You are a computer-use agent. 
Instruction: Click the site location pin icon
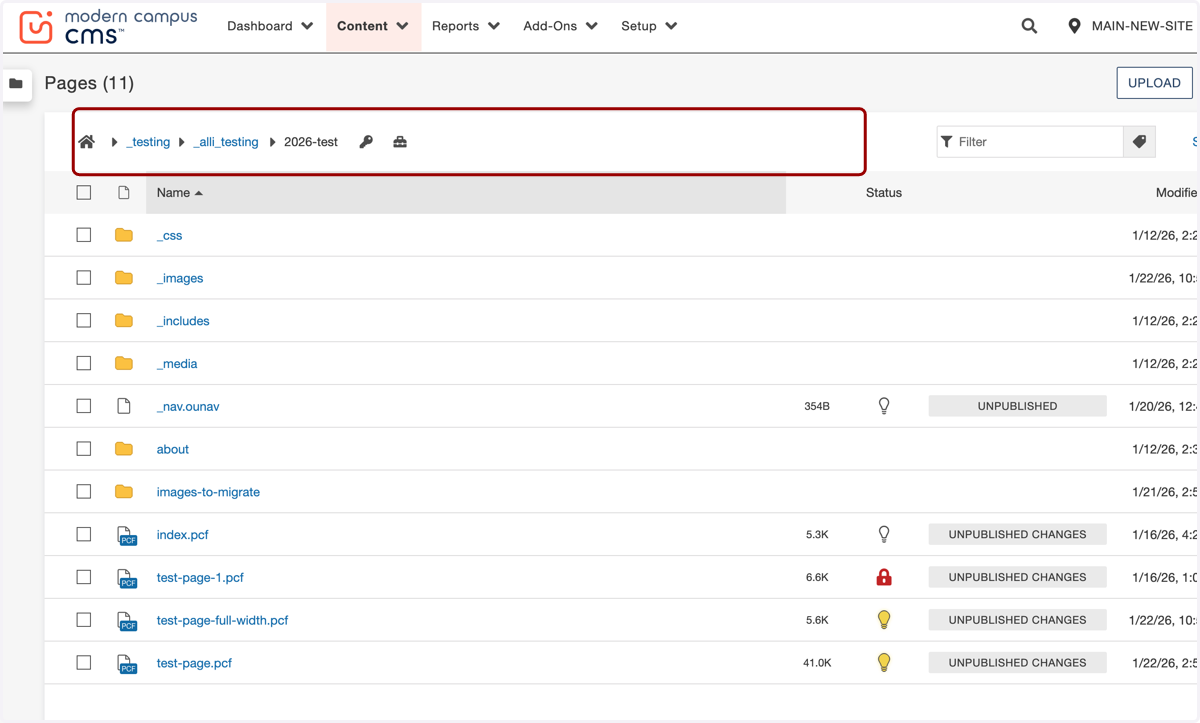[1074, 26]
